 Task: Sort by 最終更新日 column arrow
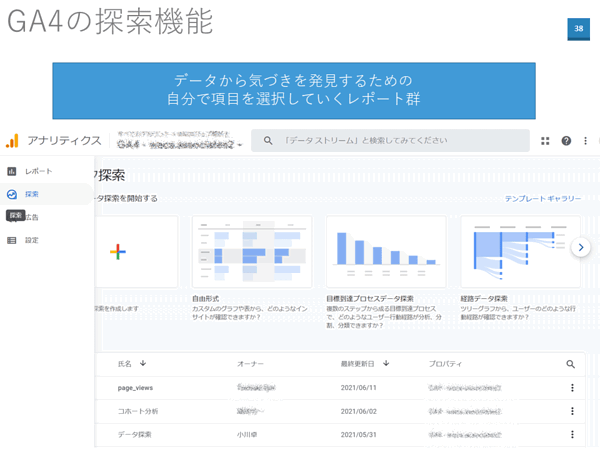point(386,363)
